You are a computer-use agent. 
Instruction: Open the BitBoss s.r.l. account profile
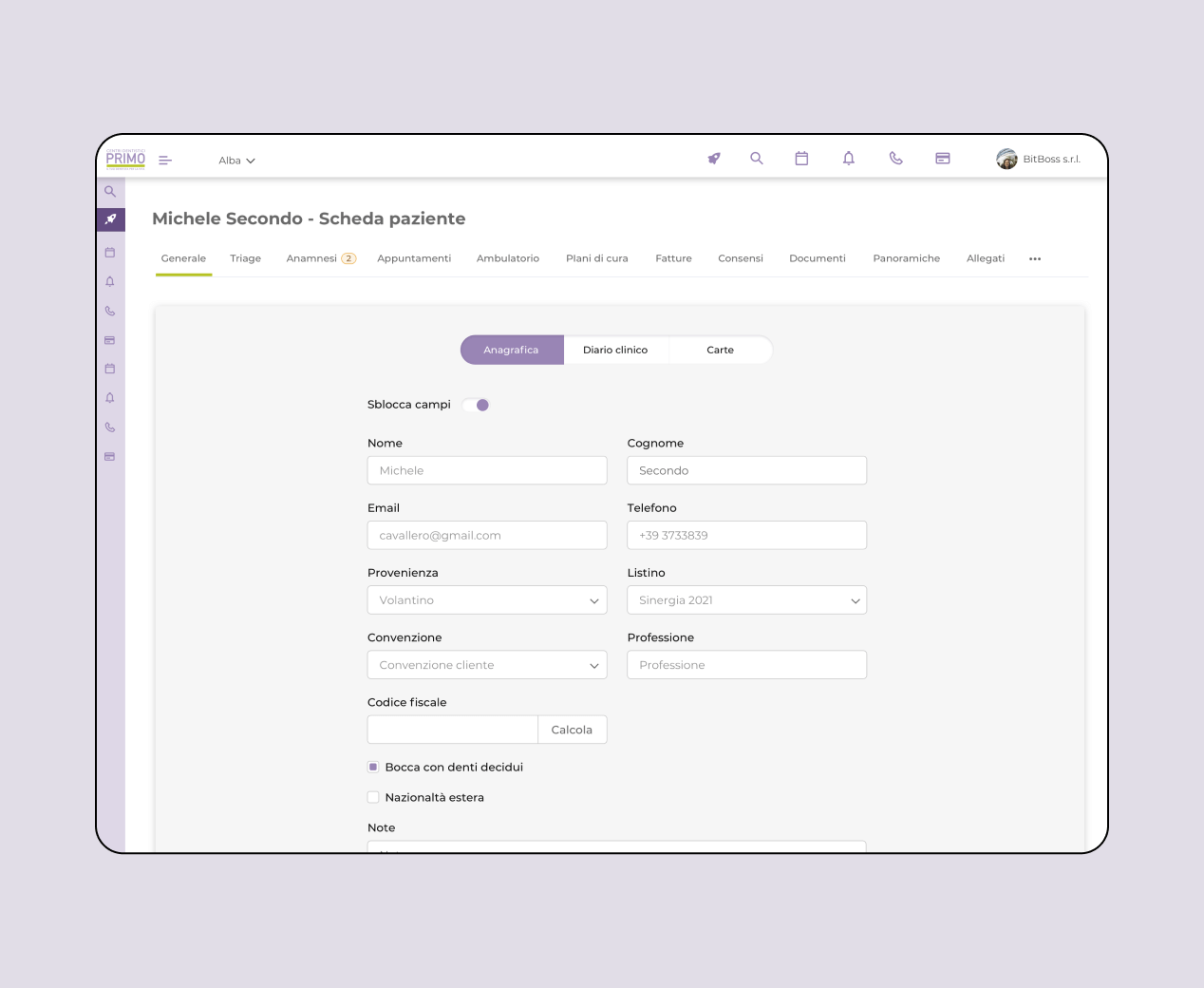(x=1038, y=159)
